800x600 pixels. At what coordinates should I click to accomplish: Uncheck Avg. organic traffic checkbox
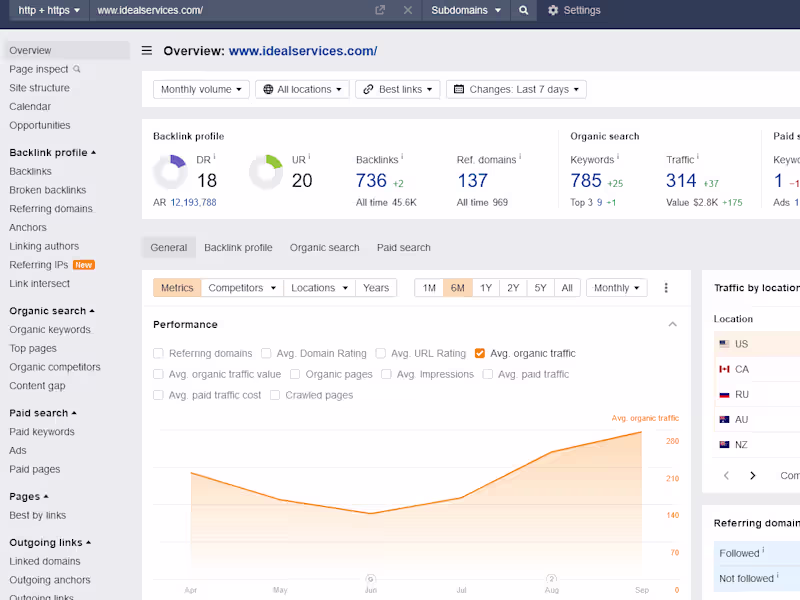480,353
